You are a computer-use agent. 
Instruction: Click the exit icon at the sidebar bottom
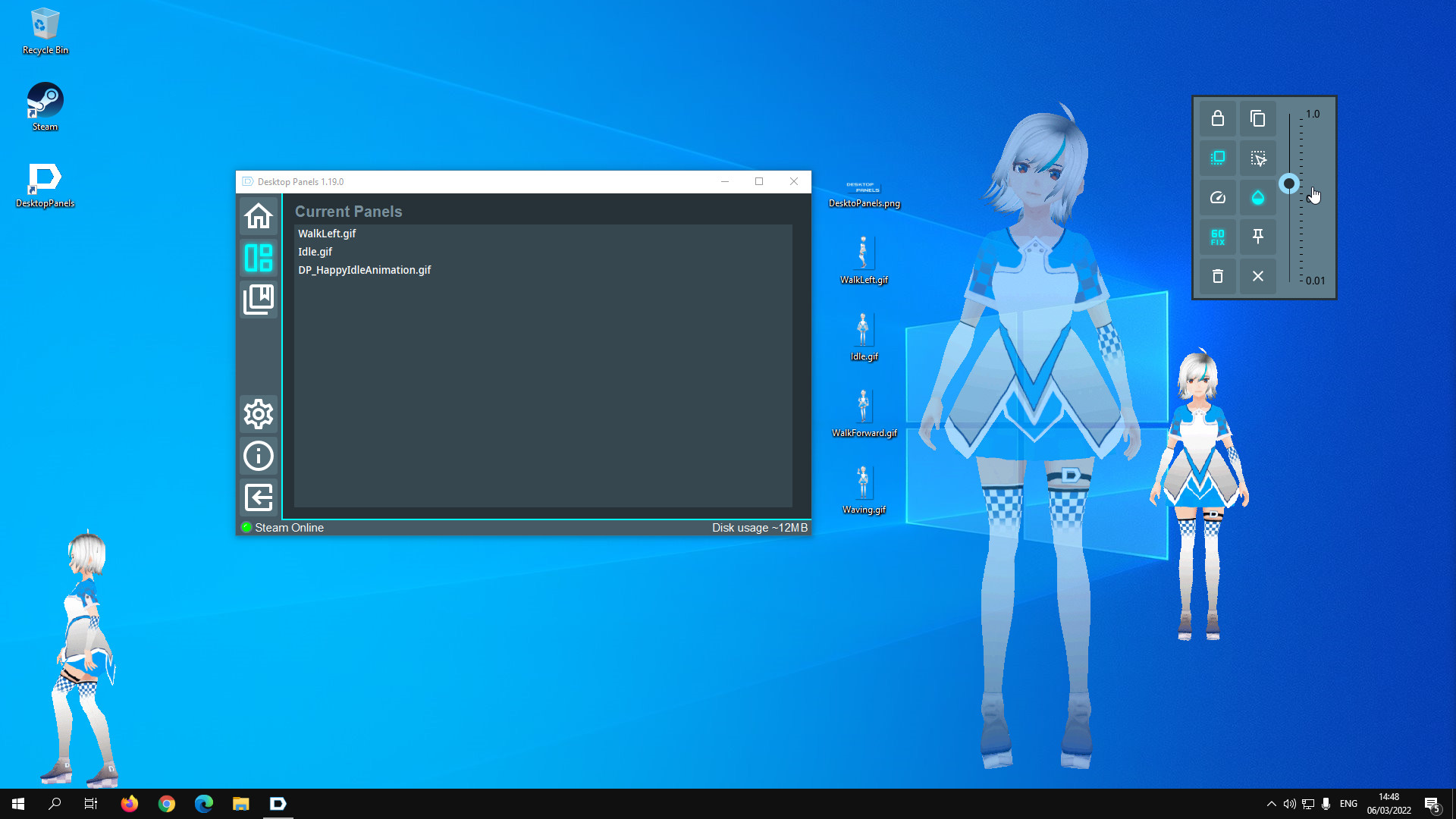[258, 497]
